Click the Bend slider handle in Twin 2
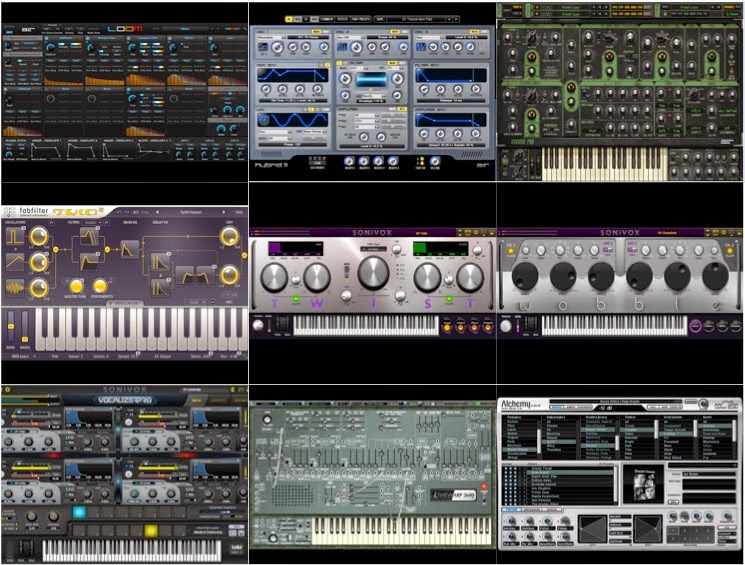The width and height of the screenshot is (745, 565). (x=10, y=326)
